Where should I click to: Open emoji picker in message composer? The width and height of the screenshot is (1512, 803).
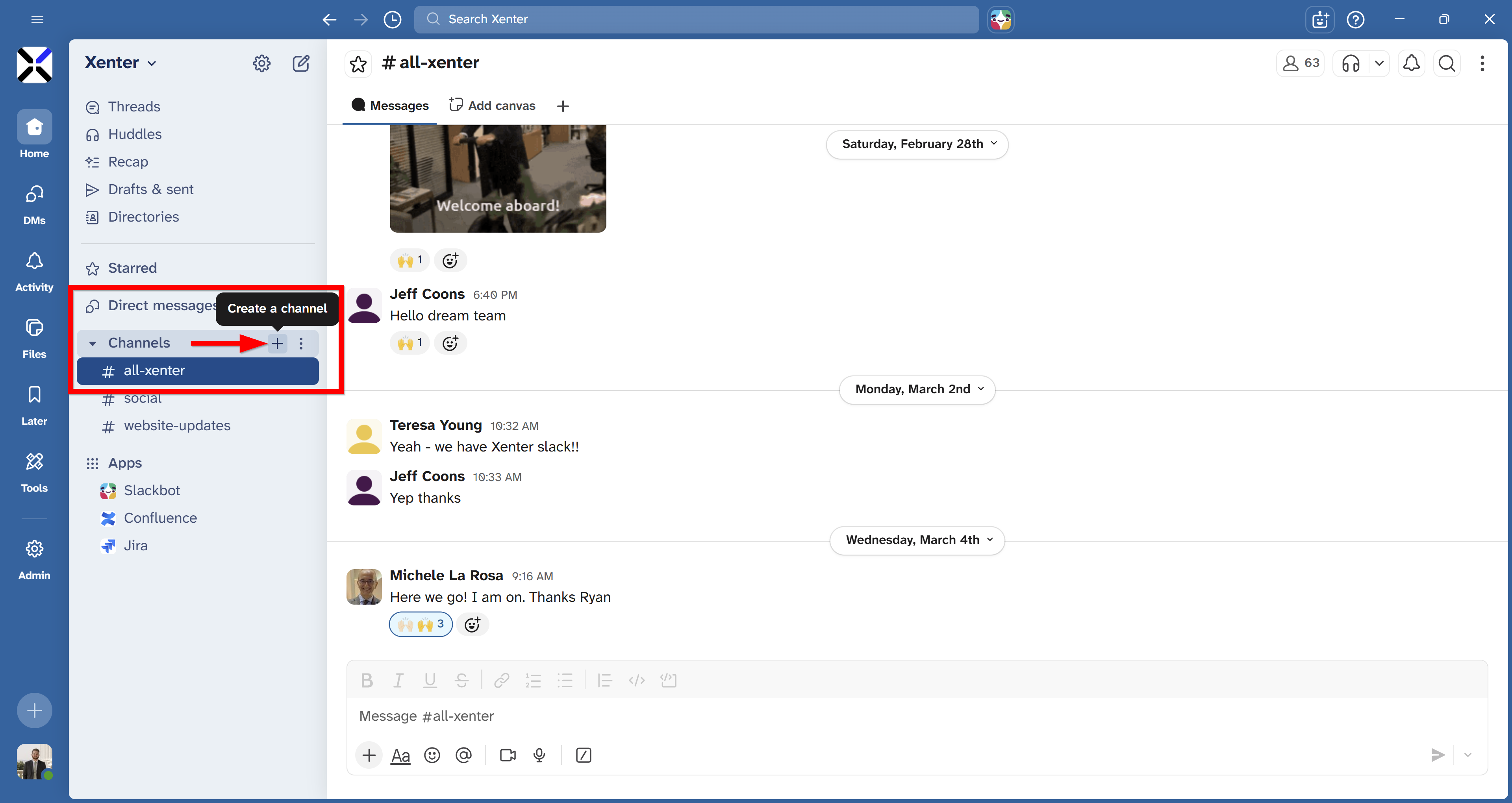432,755
